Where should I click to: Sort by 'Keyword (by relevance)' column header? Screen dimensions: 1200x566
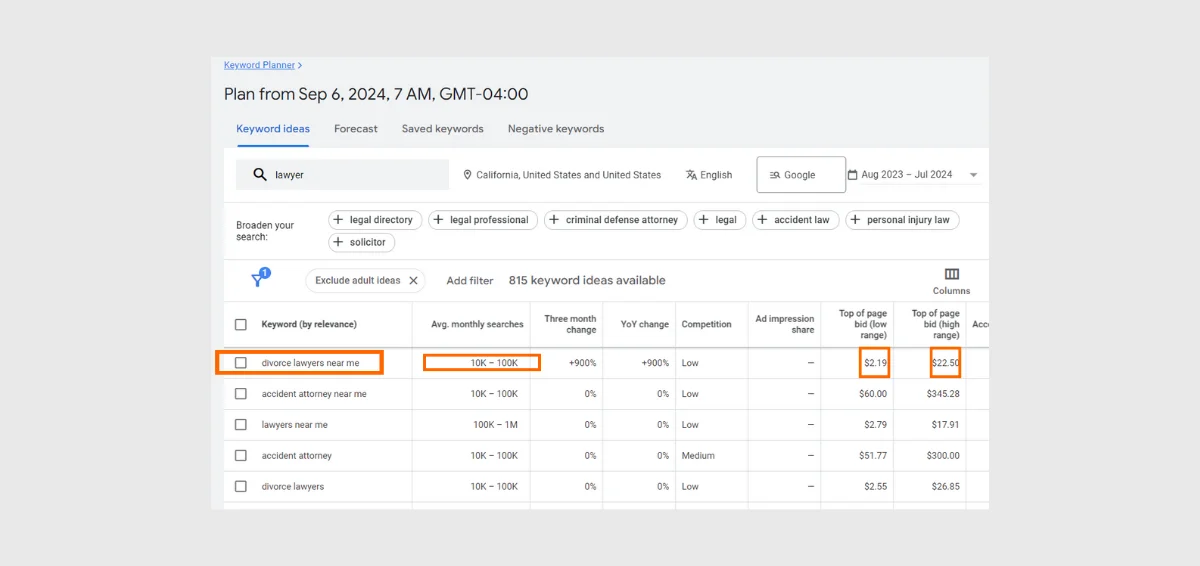pos(309,325)
